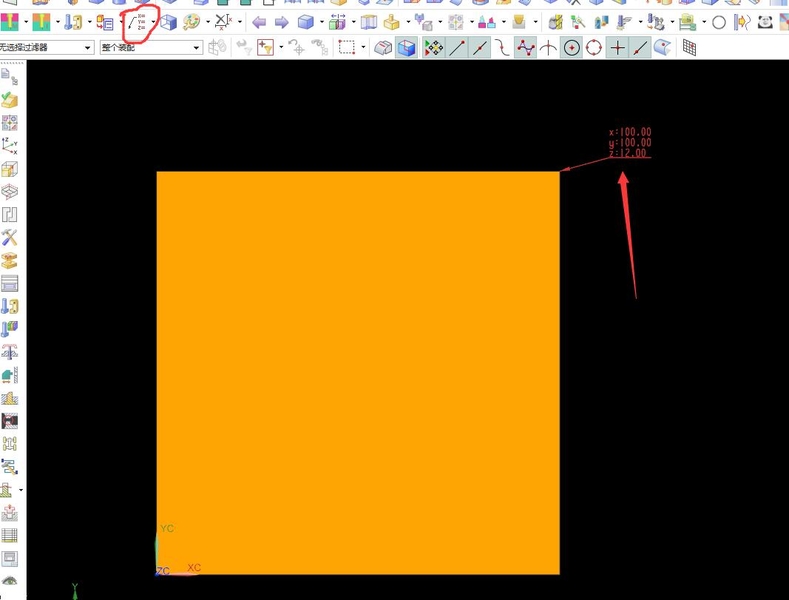Click the S-shaped curve snap icon

502,48
